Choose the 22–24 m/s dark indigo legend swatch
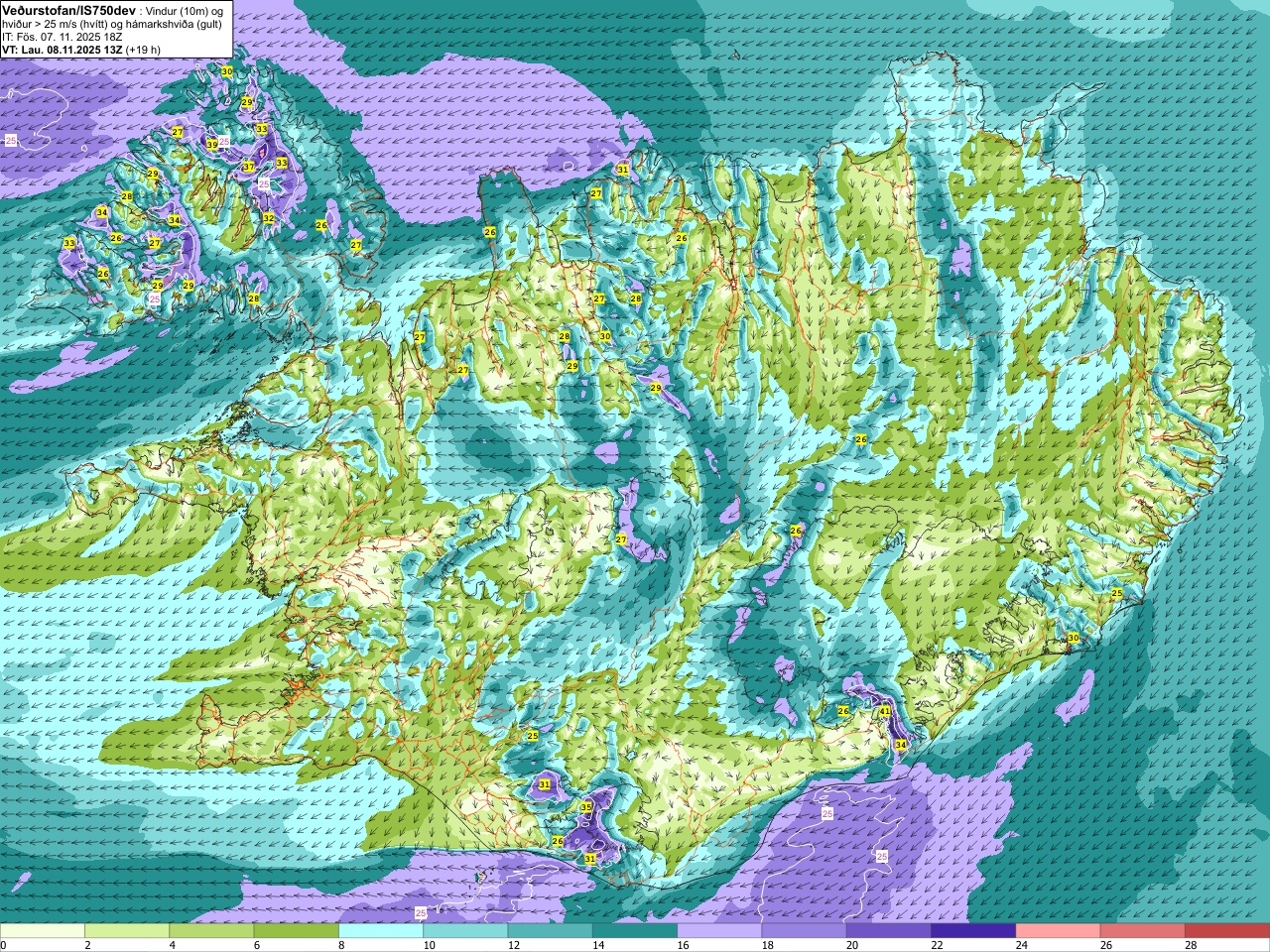Viewport: 1270px width, 952px height. (973, 931)
